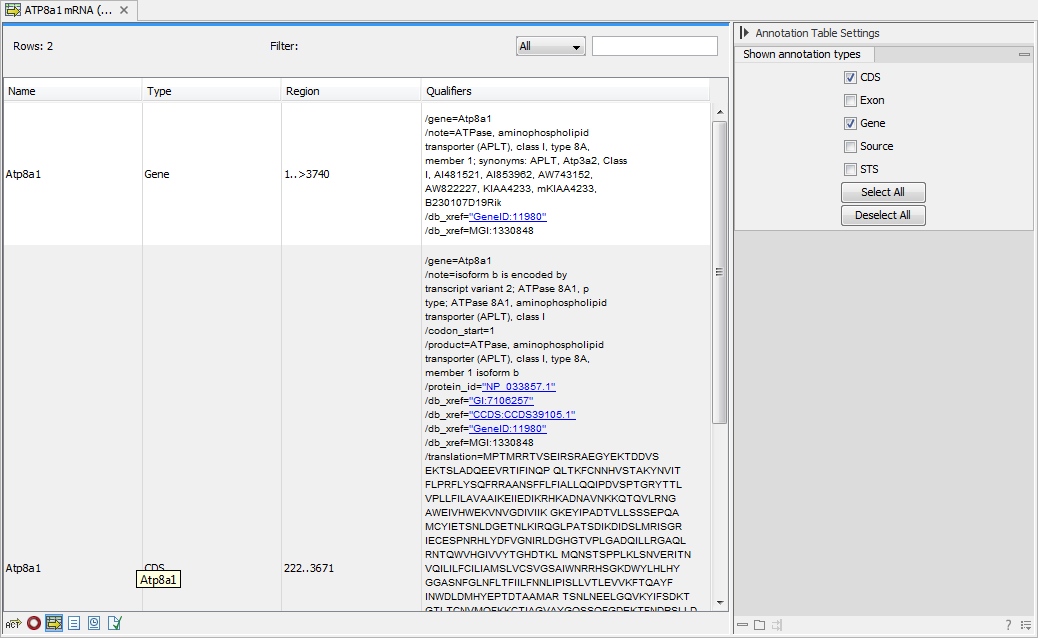
Task: Select the Atp8a1 name in CDS row
Action: pos(23,568)
